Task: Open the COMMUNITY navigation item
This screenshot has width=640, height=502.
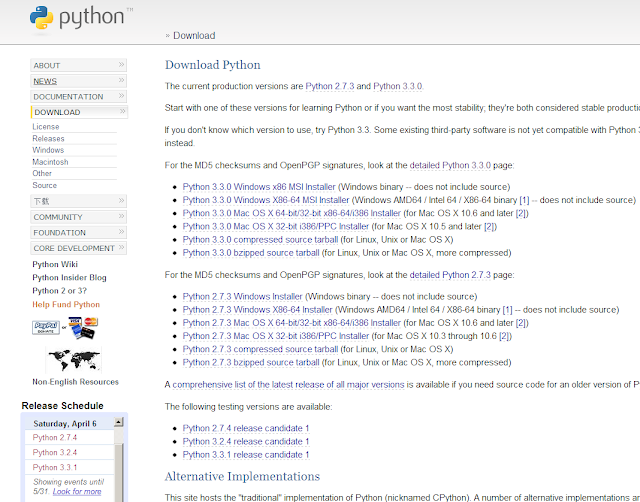Action: pos(78,217)
